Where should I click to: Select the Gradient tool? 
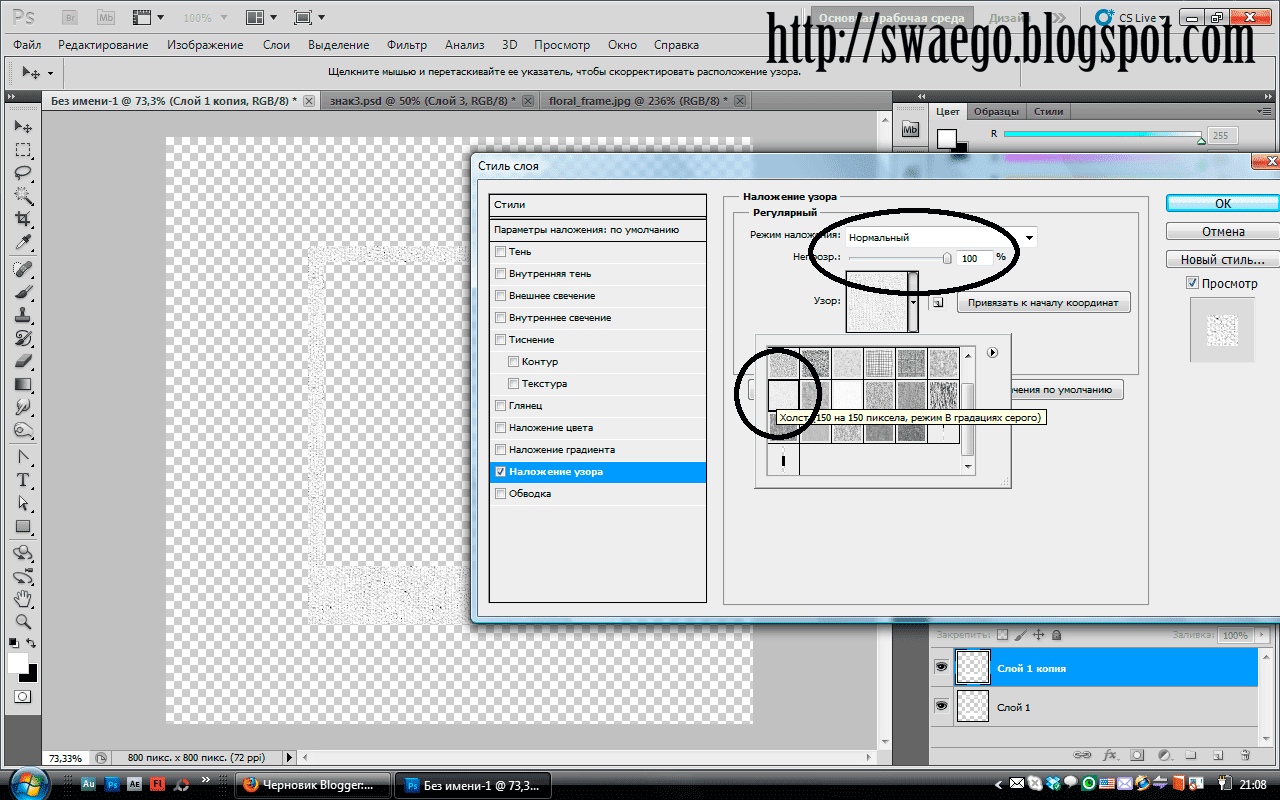pyautogui.click(x=23, y=385)
